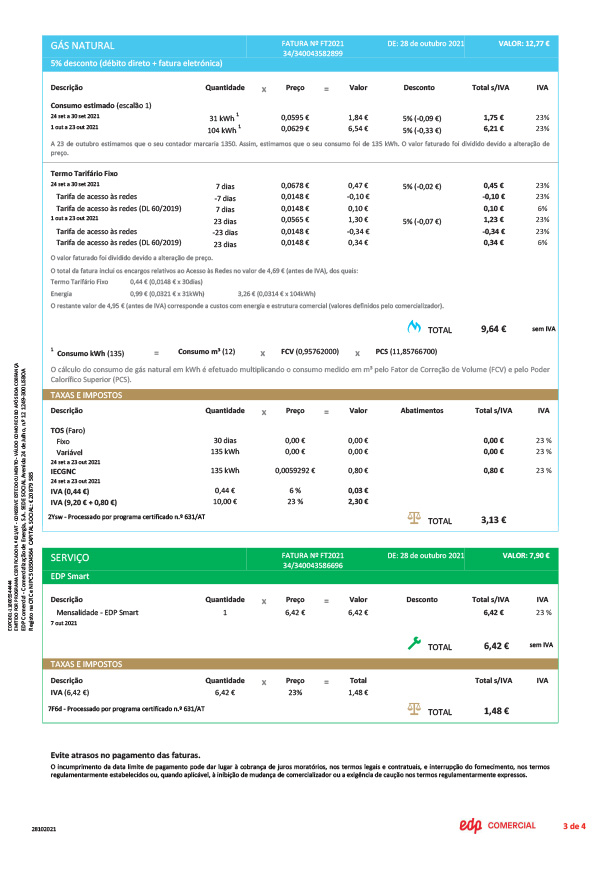
Task: Click the 'IVA (0,44 €)' row
Action: coord(70,492)
